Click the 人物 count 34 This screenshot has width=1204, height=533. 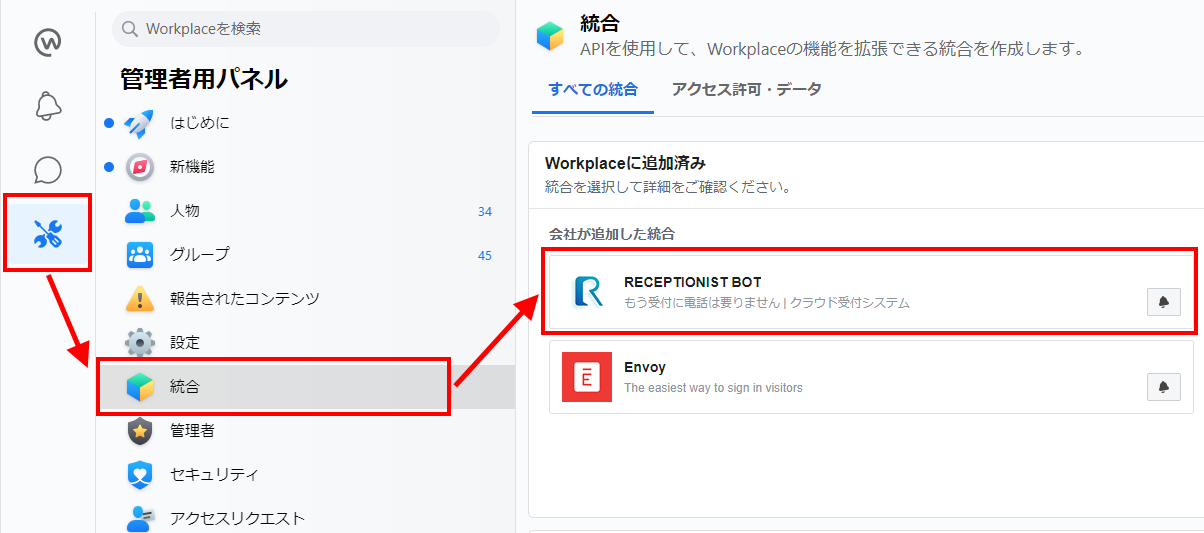(x=485, y=212)
